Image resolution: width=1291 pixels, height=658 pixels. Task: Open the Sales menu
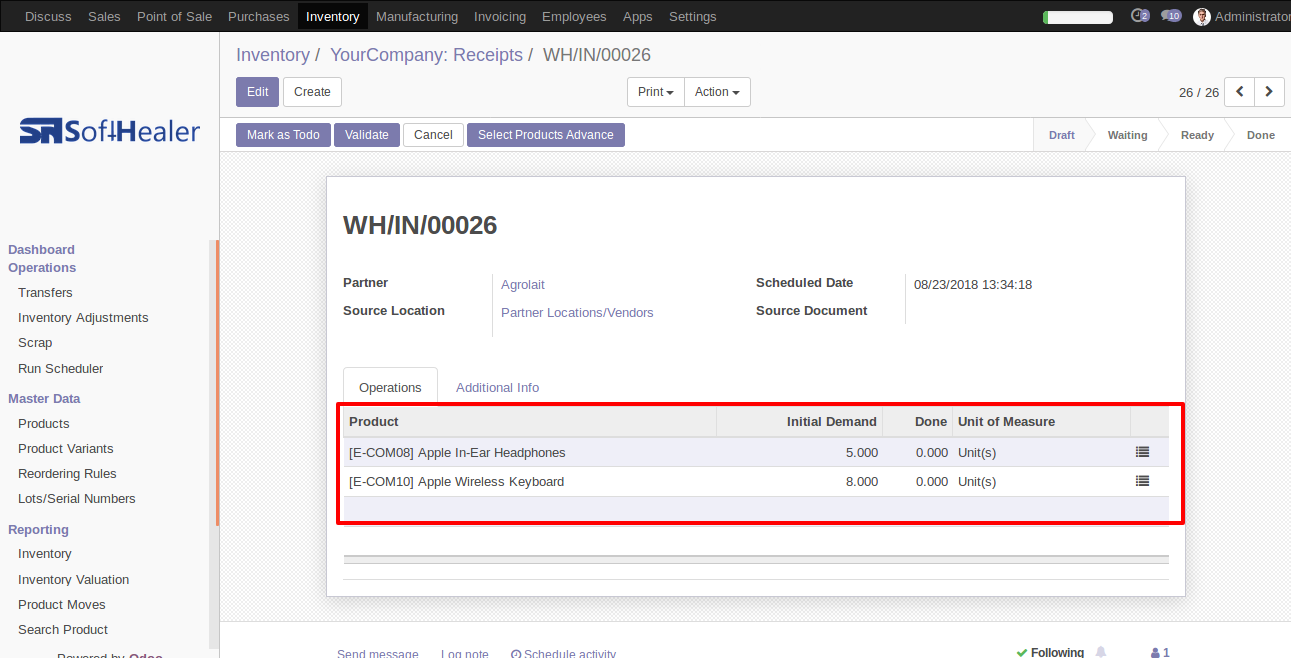[104, 17]
